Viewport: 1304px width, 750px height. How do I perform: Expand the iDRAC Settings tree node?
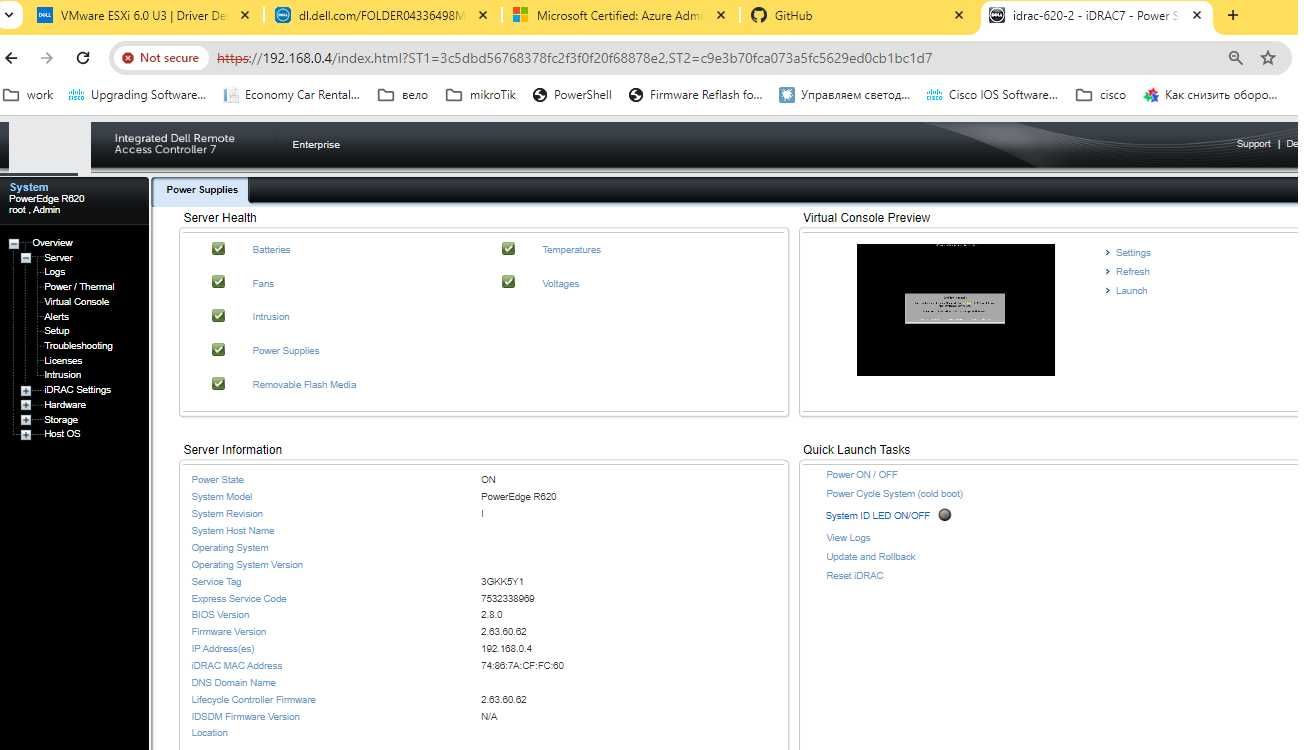[x=26, y=390]
